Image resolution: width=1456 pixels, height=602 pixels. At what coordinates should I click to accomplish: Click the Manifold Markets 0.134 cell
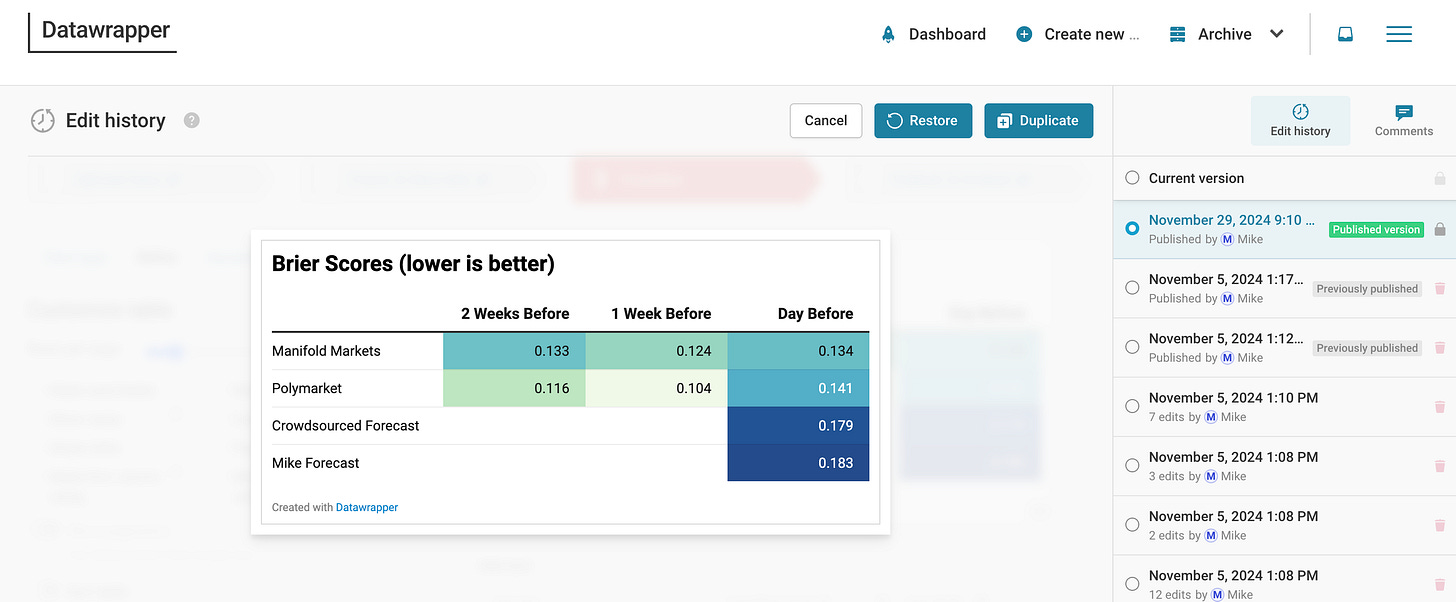click(798, 351)
